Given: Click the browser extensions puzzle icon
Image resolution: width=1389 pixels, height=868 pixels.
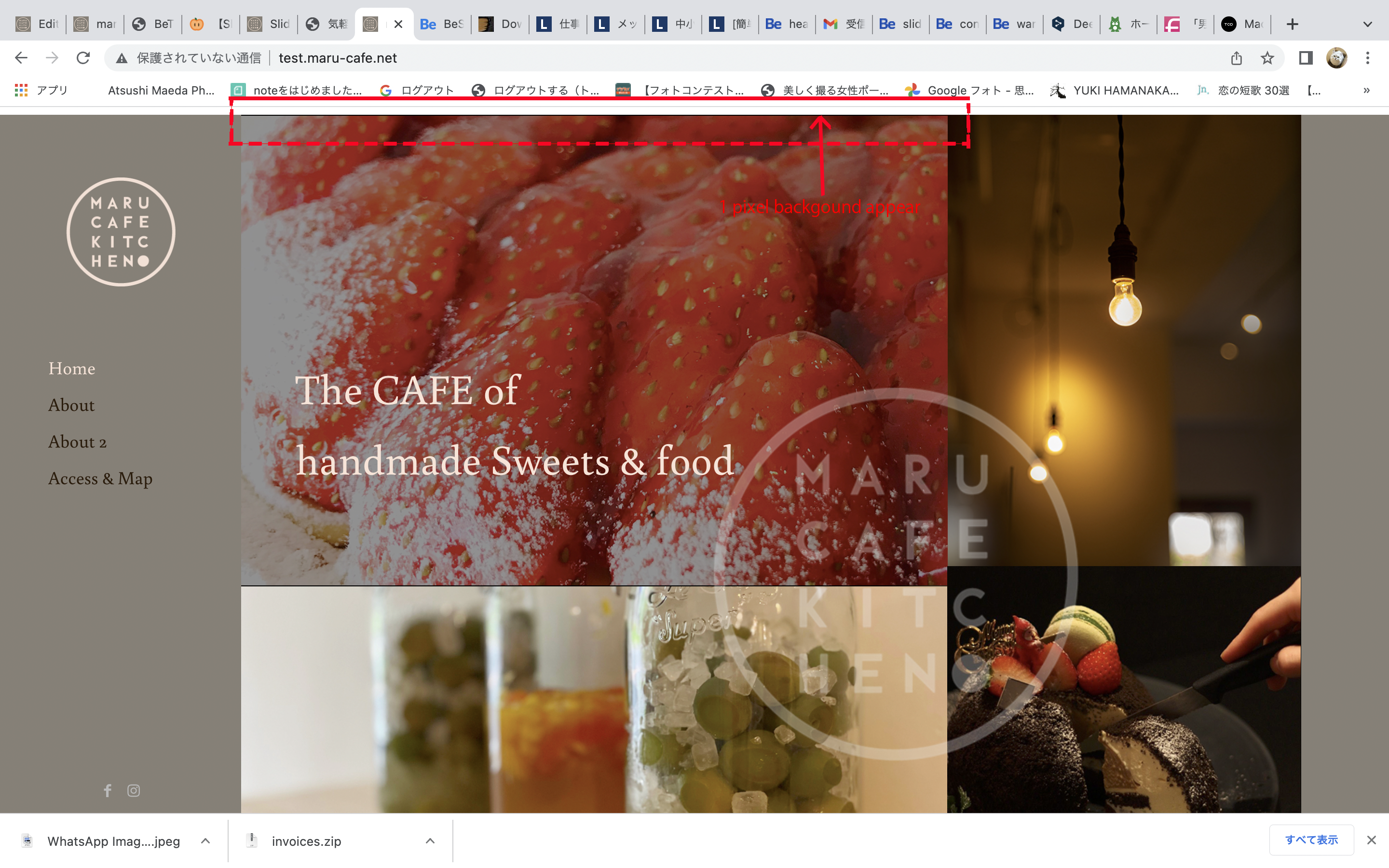Looking at the screenshot, I should tap(1306, 57).
